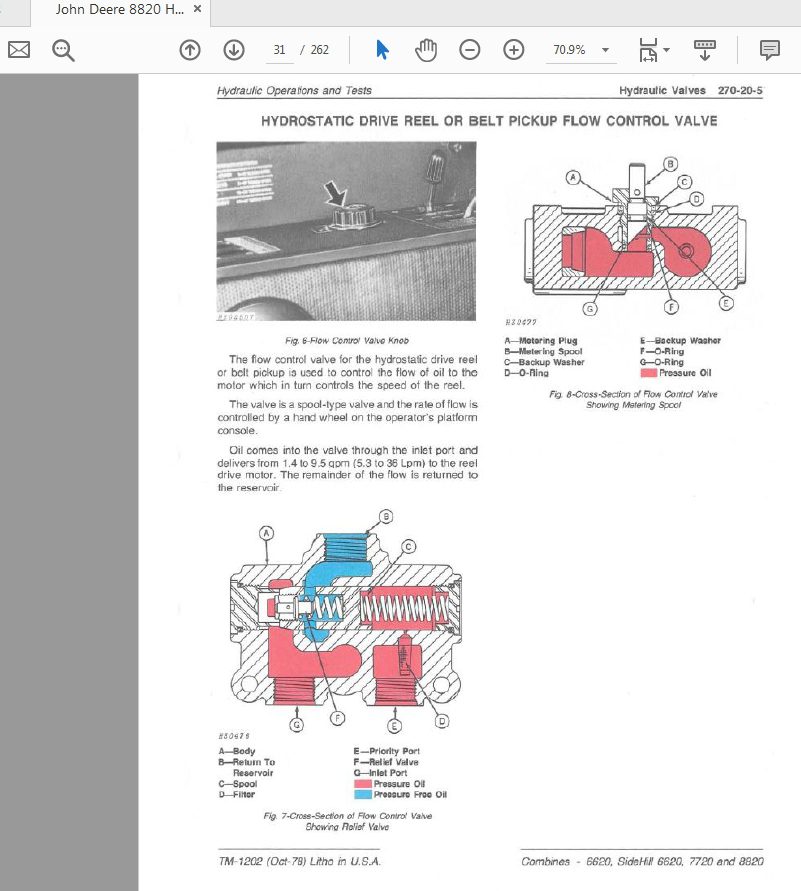
Task: Click the 'E—Priority Port' legend entry
Action: (x=386, y=751)
